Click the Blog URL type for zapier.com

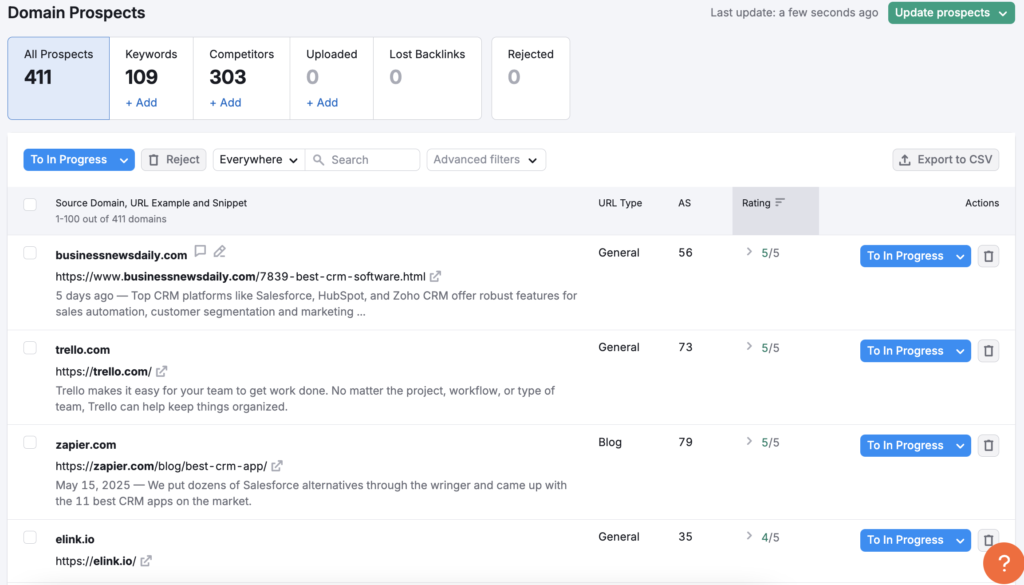[x=610, y=442]
